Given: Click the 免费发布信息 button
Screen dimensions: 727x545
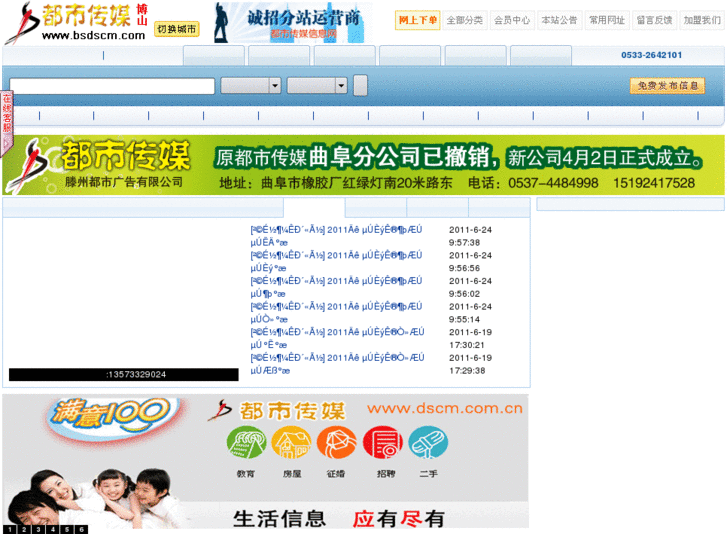Looking at the screenshot, I should point(667,86).
